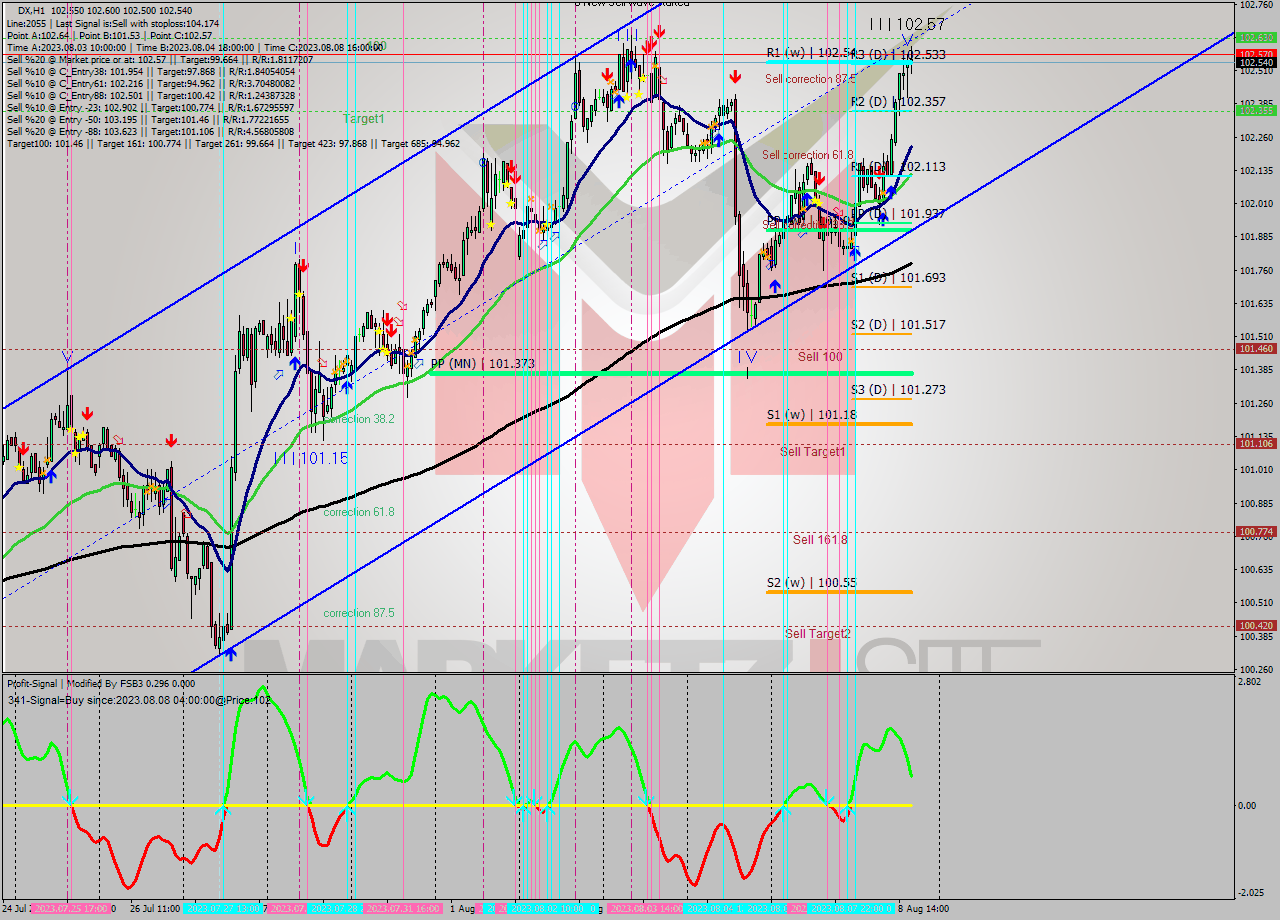The height and width of the screenshot is (920, 1280).
Task: Click the 'Target100: 101.46' info line
Action: click(233, 144)
